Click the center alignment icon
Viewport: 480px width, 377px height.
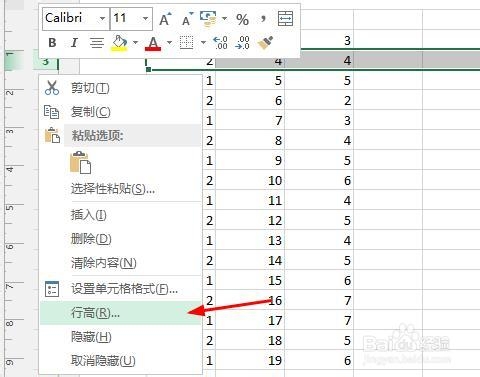[x=97, y=43]
